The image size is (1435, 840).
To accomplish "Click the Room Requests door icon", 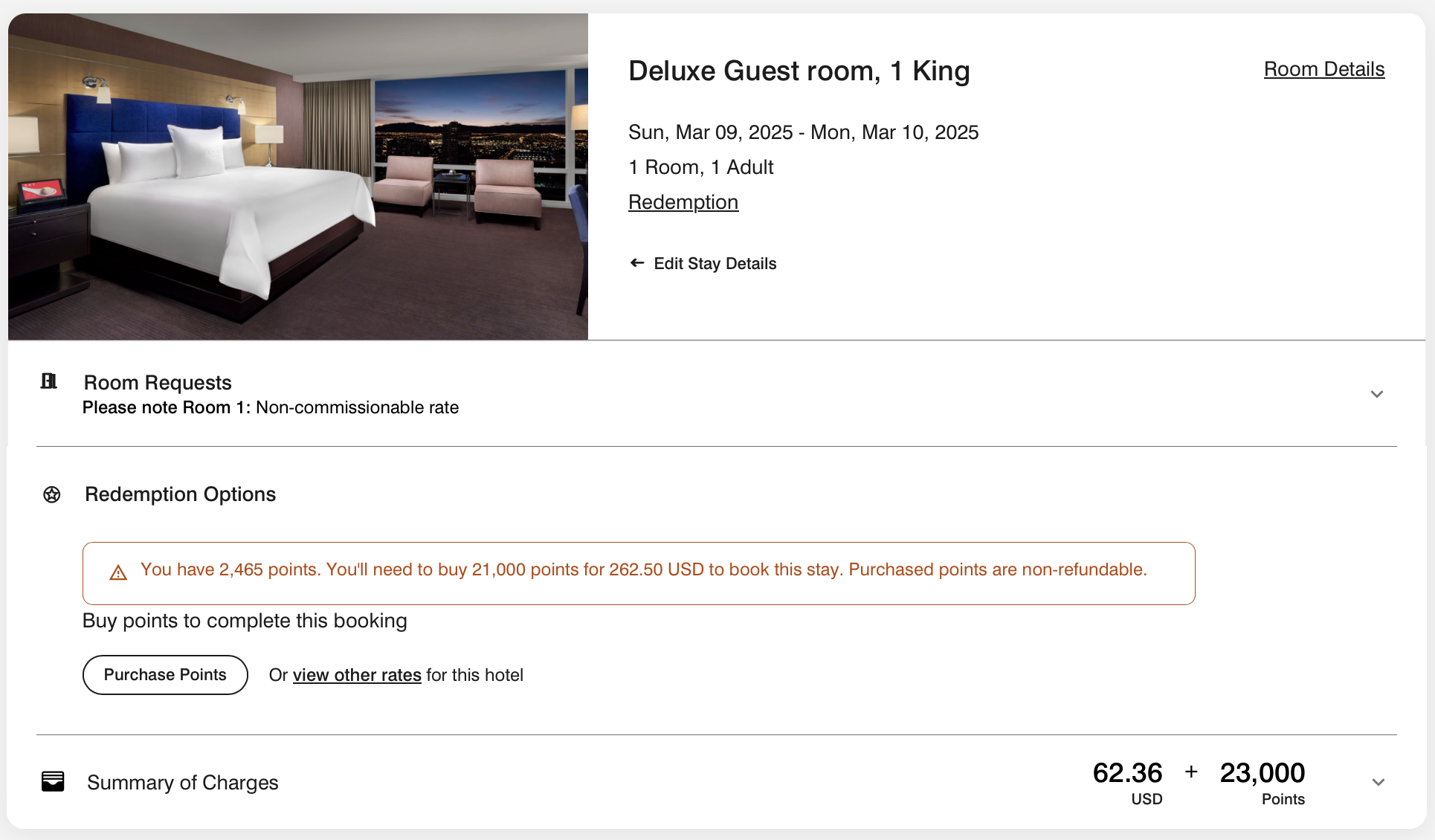I will [x=49, y=381].
